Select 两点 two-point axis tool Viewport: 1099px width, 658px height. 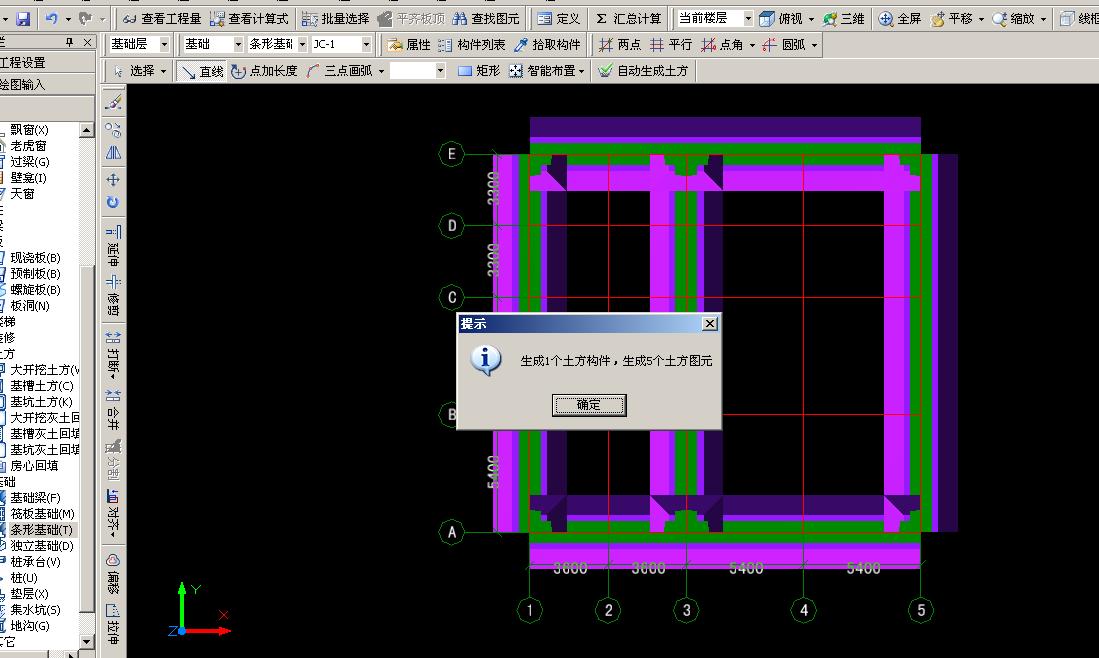tap(620, 45)
